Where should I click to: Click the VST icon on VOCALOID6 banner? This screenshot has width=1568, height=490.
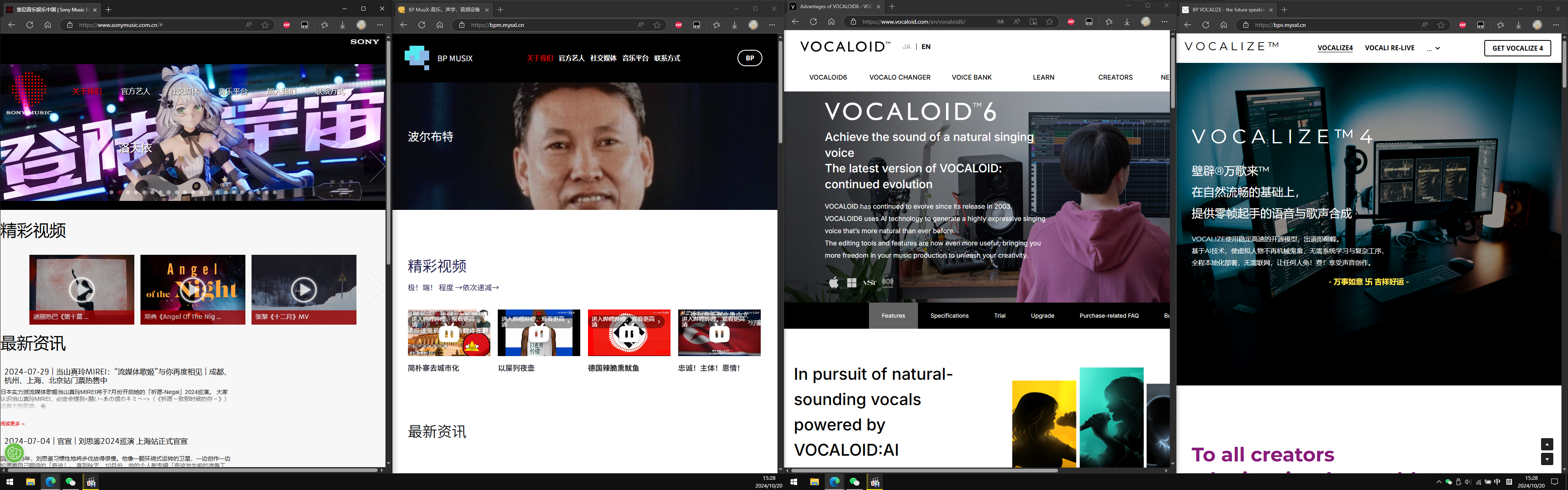tap(870, 283)
